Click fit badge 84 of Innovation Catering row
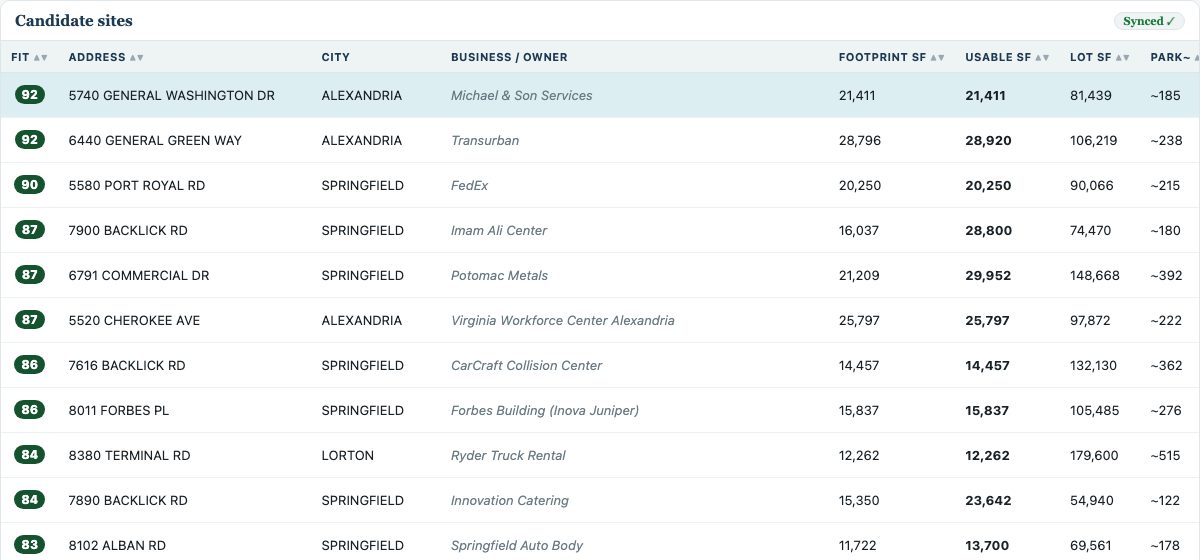1200x560 pixels. pyautogui.click(x=30, y=500)
